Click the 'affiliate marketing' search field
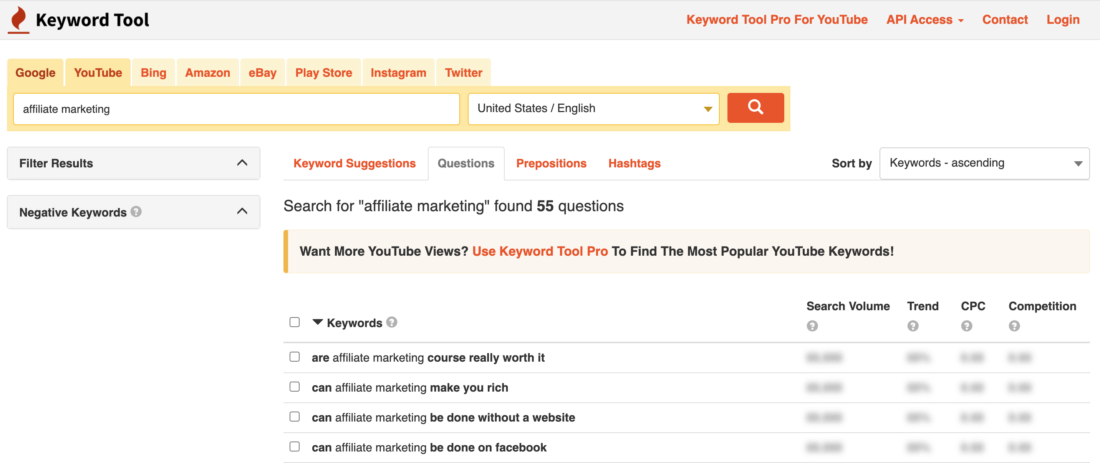 [236, 109]
